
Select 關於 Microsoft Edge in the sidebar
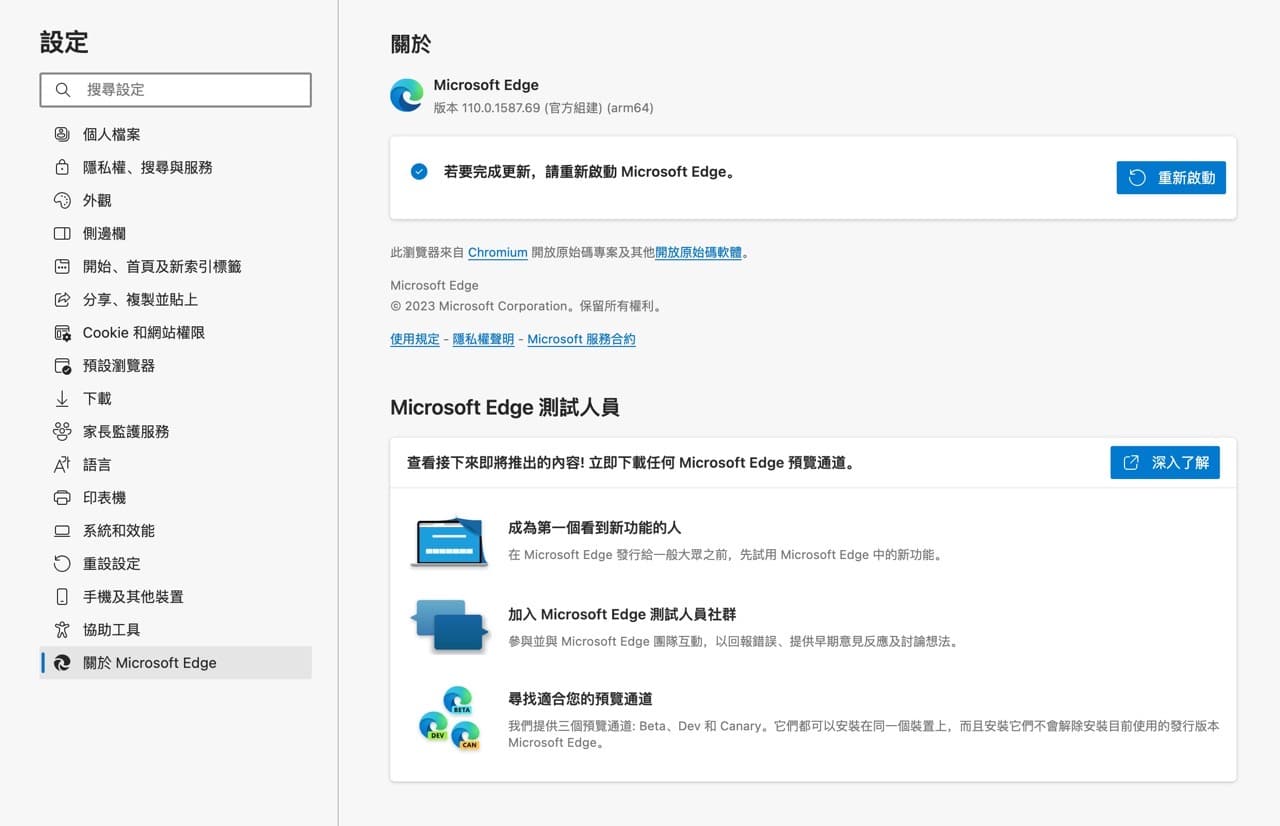[176, 662]
